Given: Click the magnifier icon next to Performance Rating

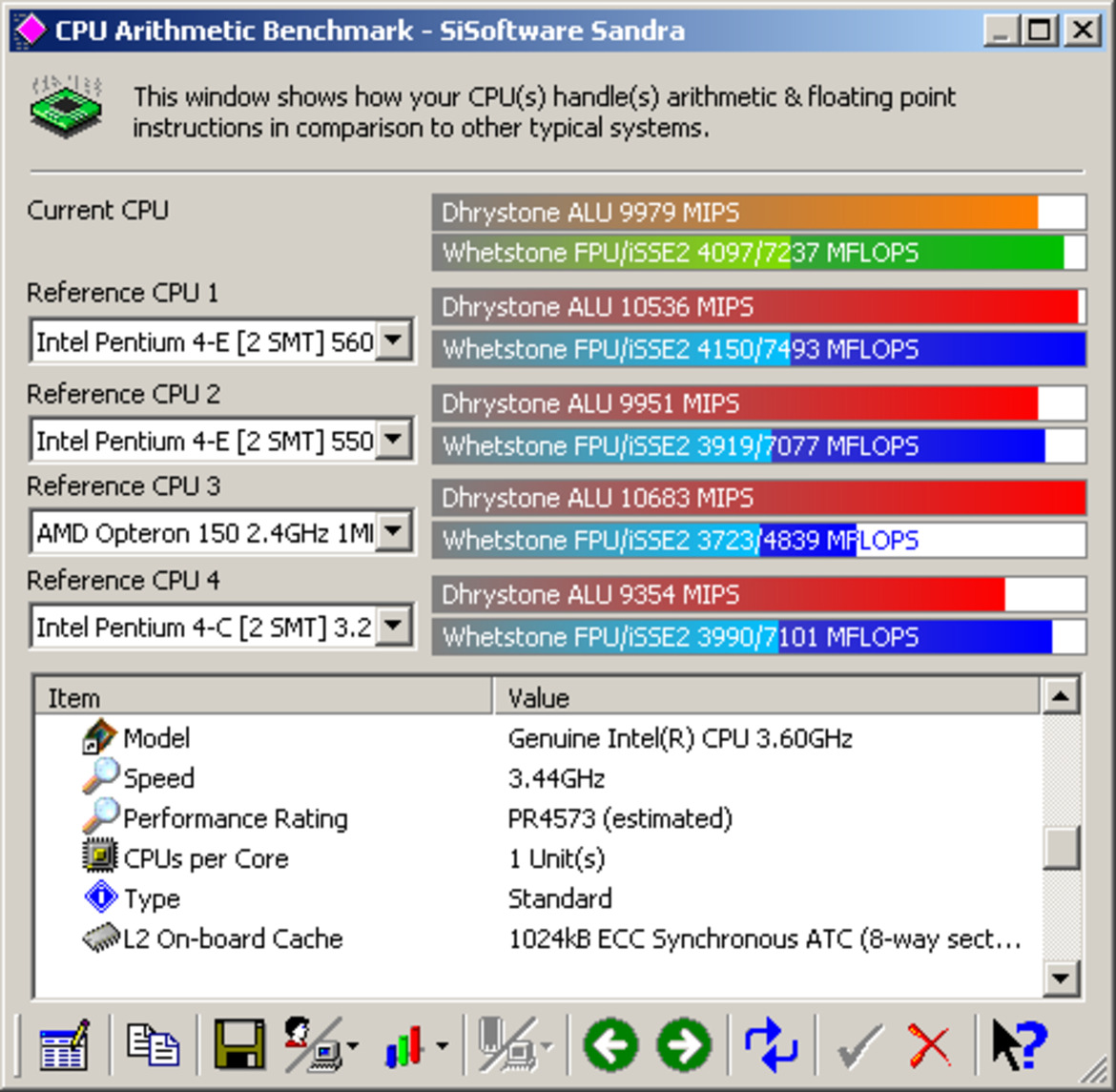Looking at the screenshot, I should pyautogui.click(x=101, y=816).
